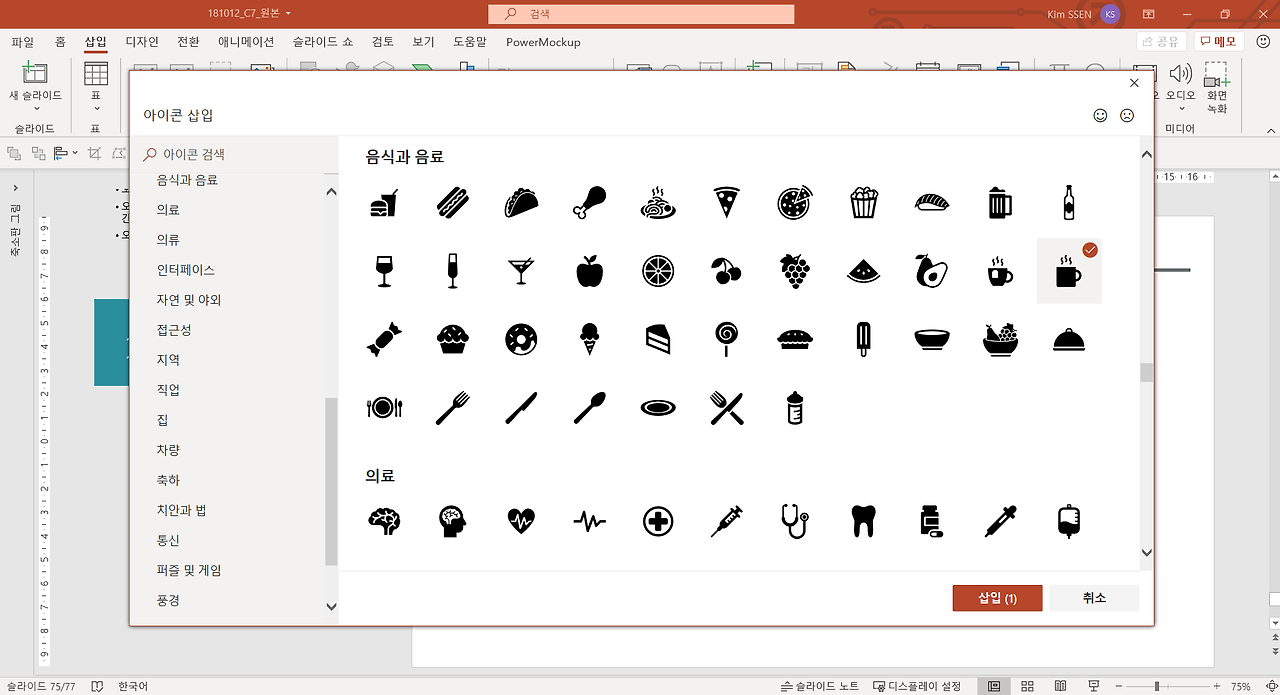Select the avocado icon
Viewport: 1280px width, 695px height.
click(931, 271)
